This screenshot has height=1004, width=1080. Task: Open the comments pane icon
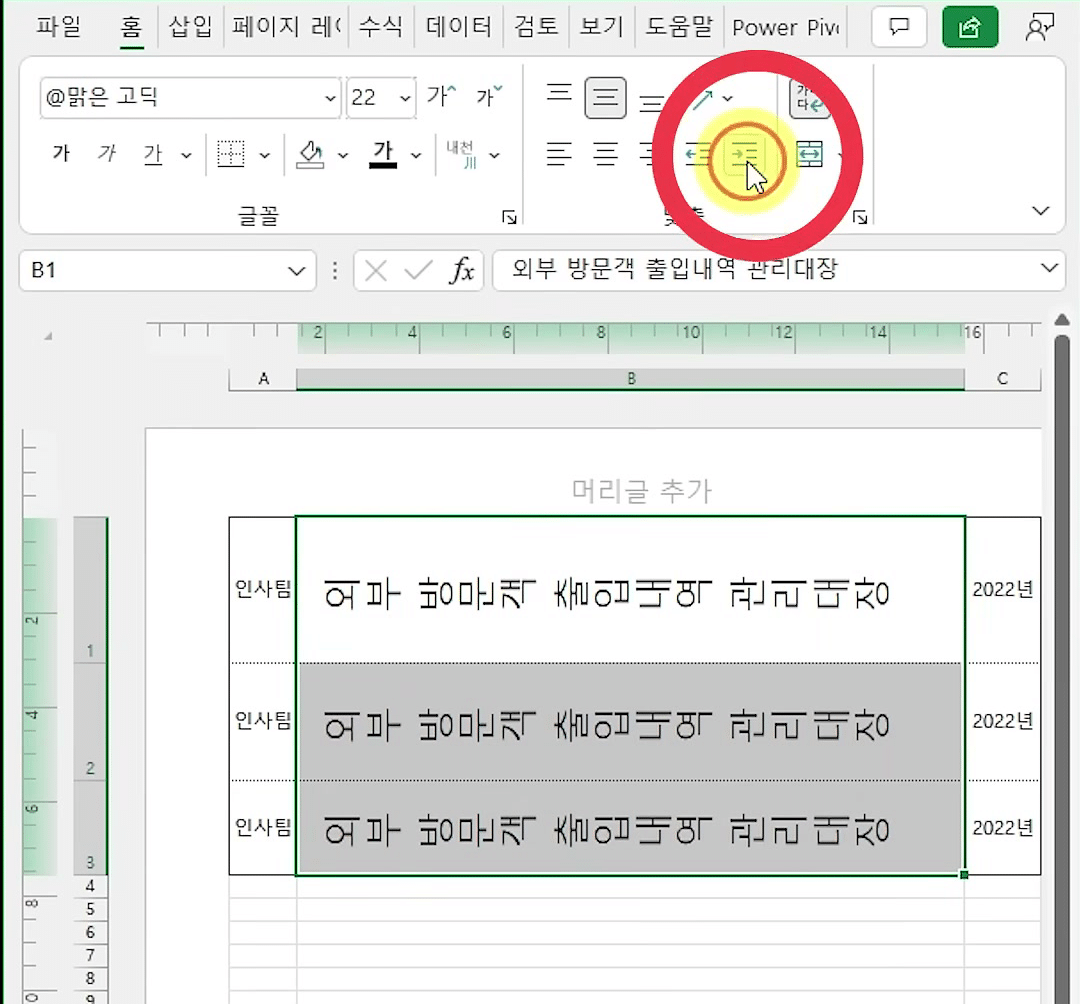coord(899,28)
